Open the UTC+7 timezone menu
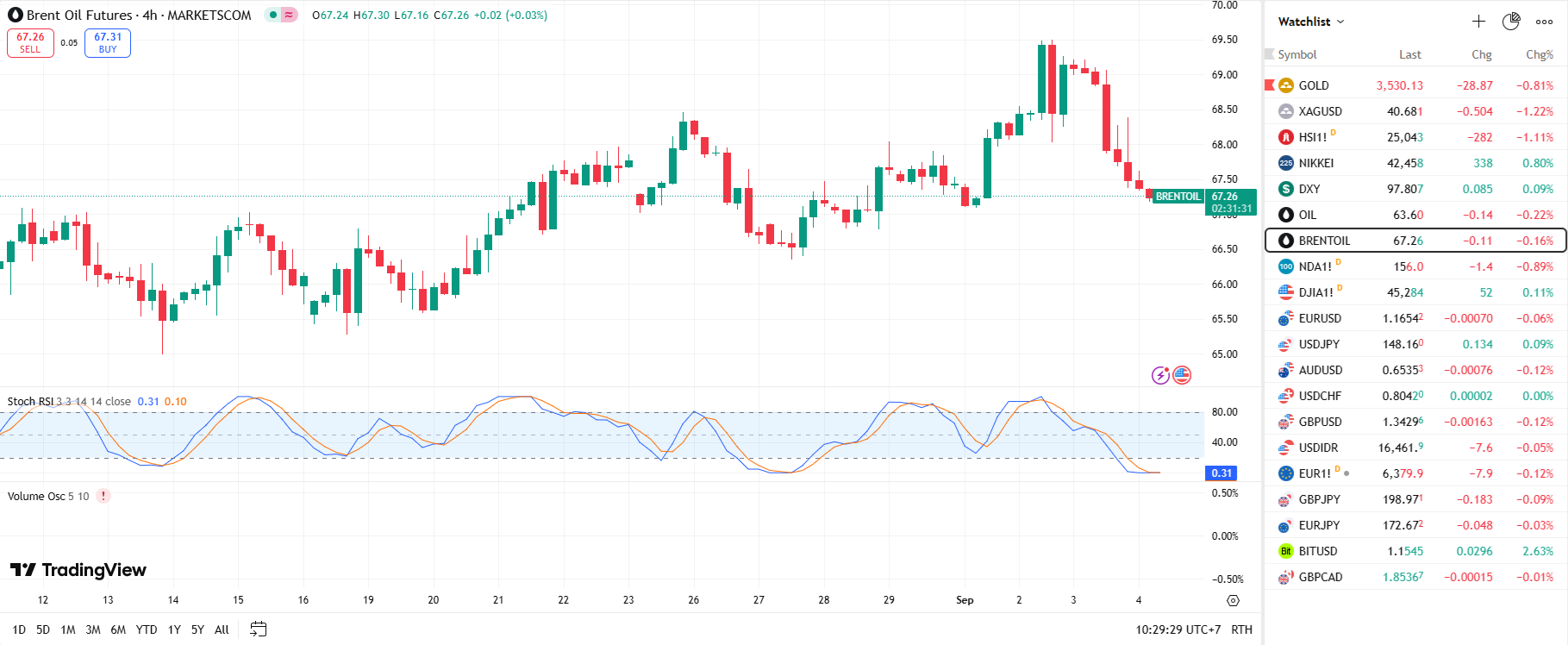This screenshot has width=1568, height=645. tap(1178, 629)
